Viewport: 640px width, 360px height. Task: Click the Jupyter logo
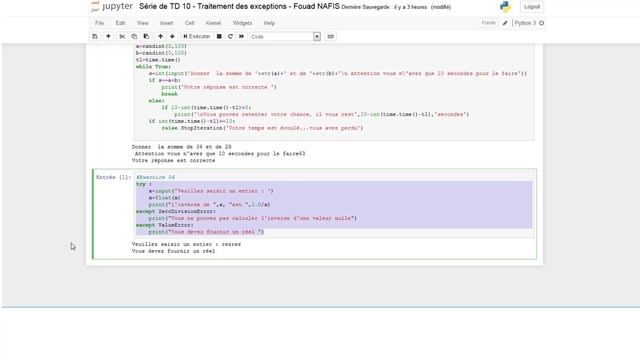coord(111,7)
